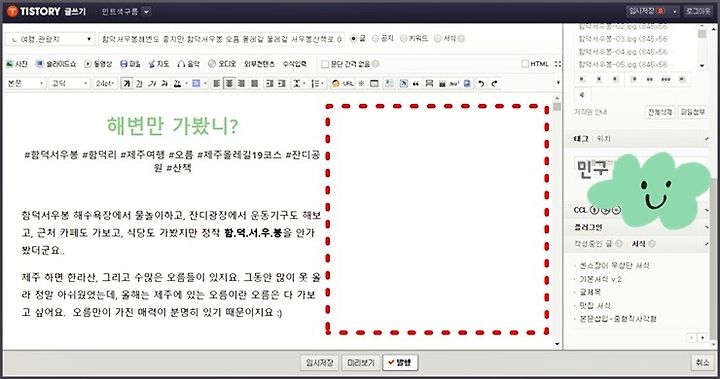Viewport: 720px width, 379px height.
Task: Switch to the 위치 tab
Action: coord(603,138)
